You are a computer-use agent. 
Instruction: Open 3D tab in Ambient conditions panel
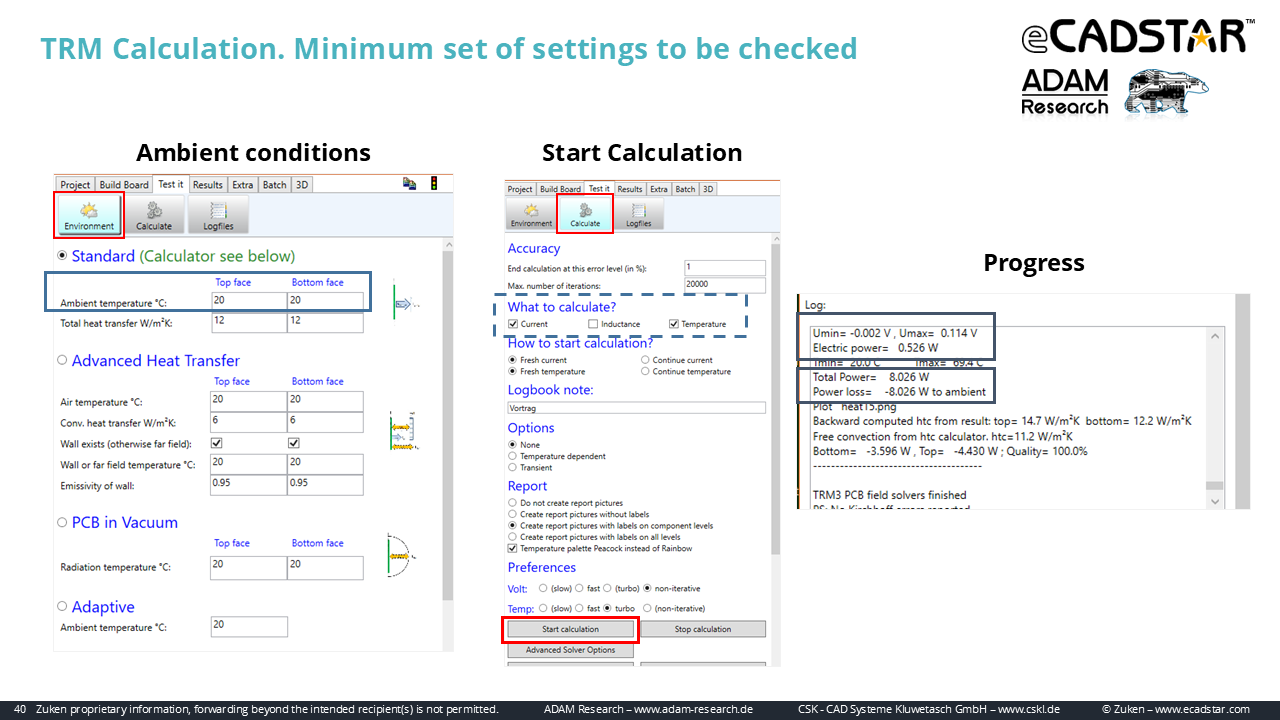pyautogui.click(x=302, y=185)
